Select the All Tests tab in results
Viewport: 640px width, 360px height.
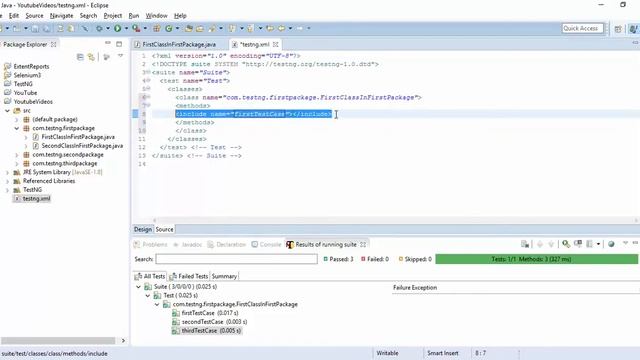coord(150,276)
